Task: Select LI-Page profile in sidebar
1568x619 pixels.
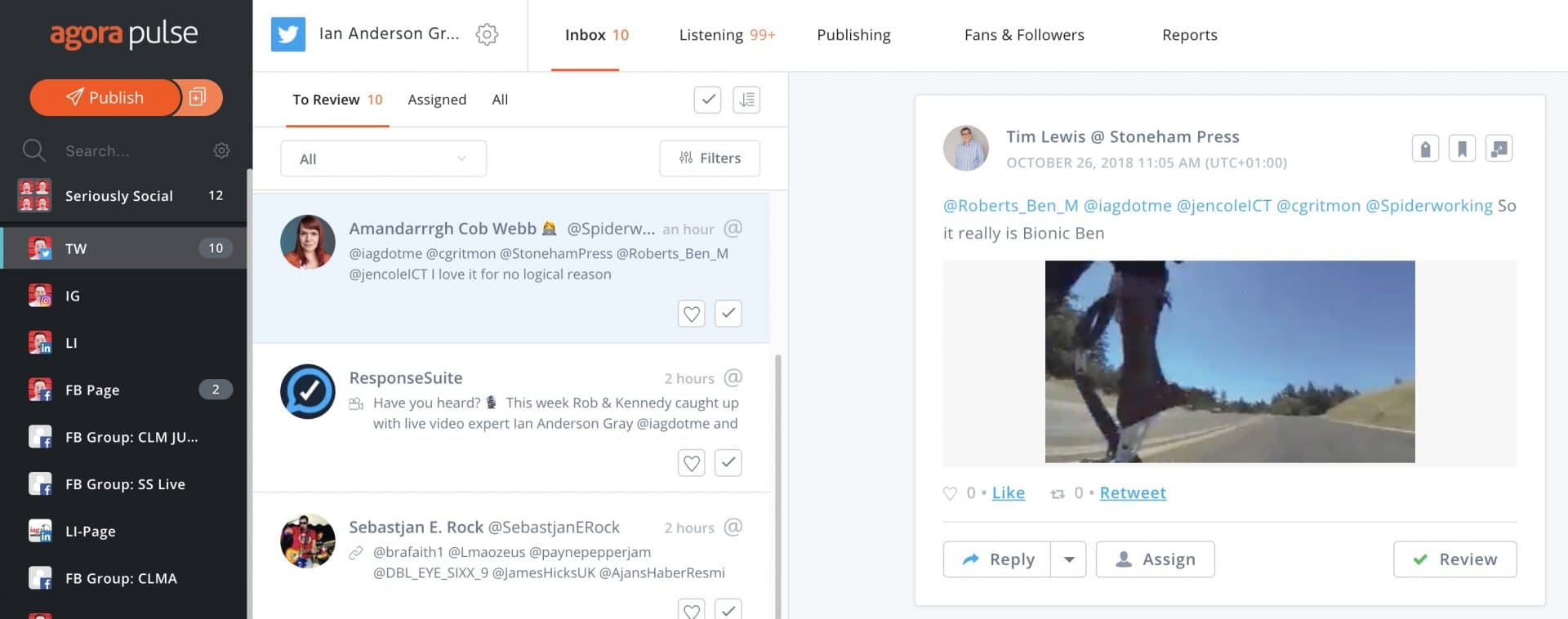Action: click(124, 532)
